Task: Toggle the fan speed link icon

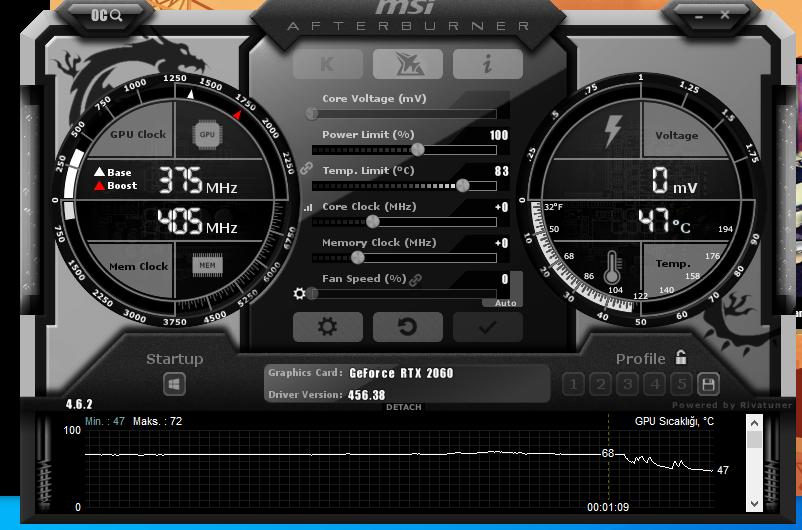Action: pos(415,279)
